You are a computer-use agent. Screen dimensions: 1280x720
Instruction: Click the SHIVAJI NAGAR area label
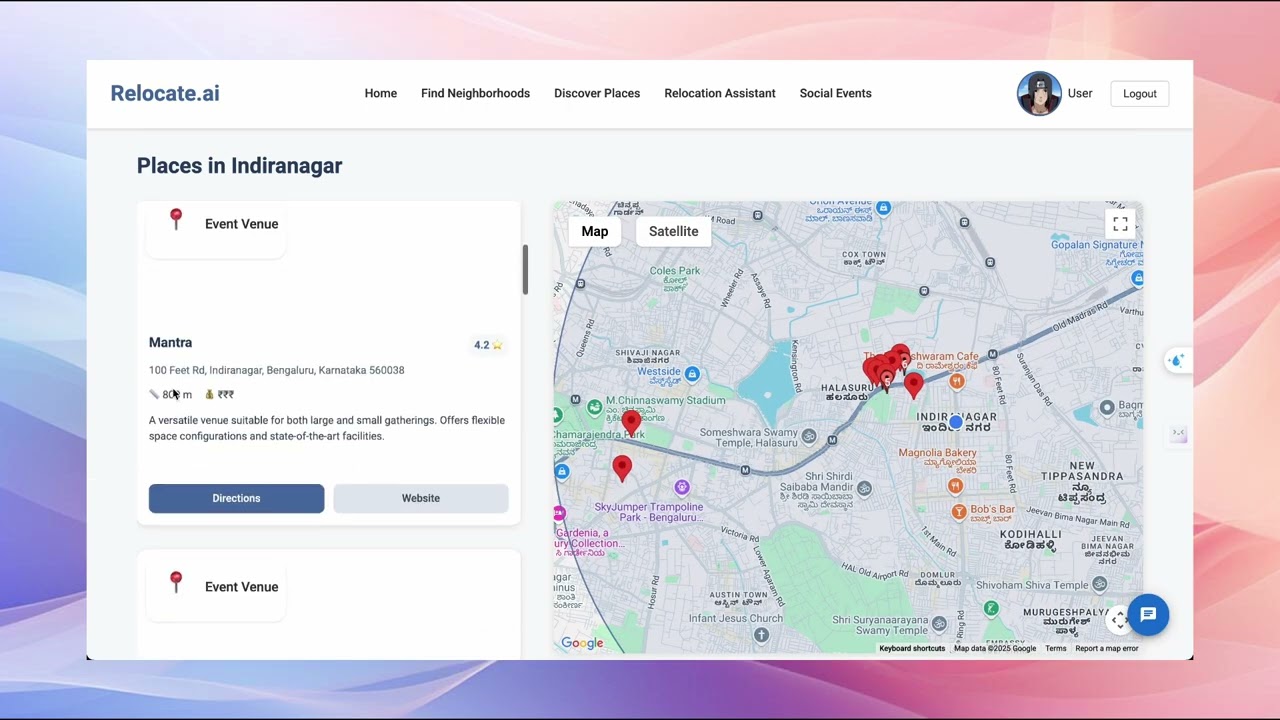click(x=648, y=353)
